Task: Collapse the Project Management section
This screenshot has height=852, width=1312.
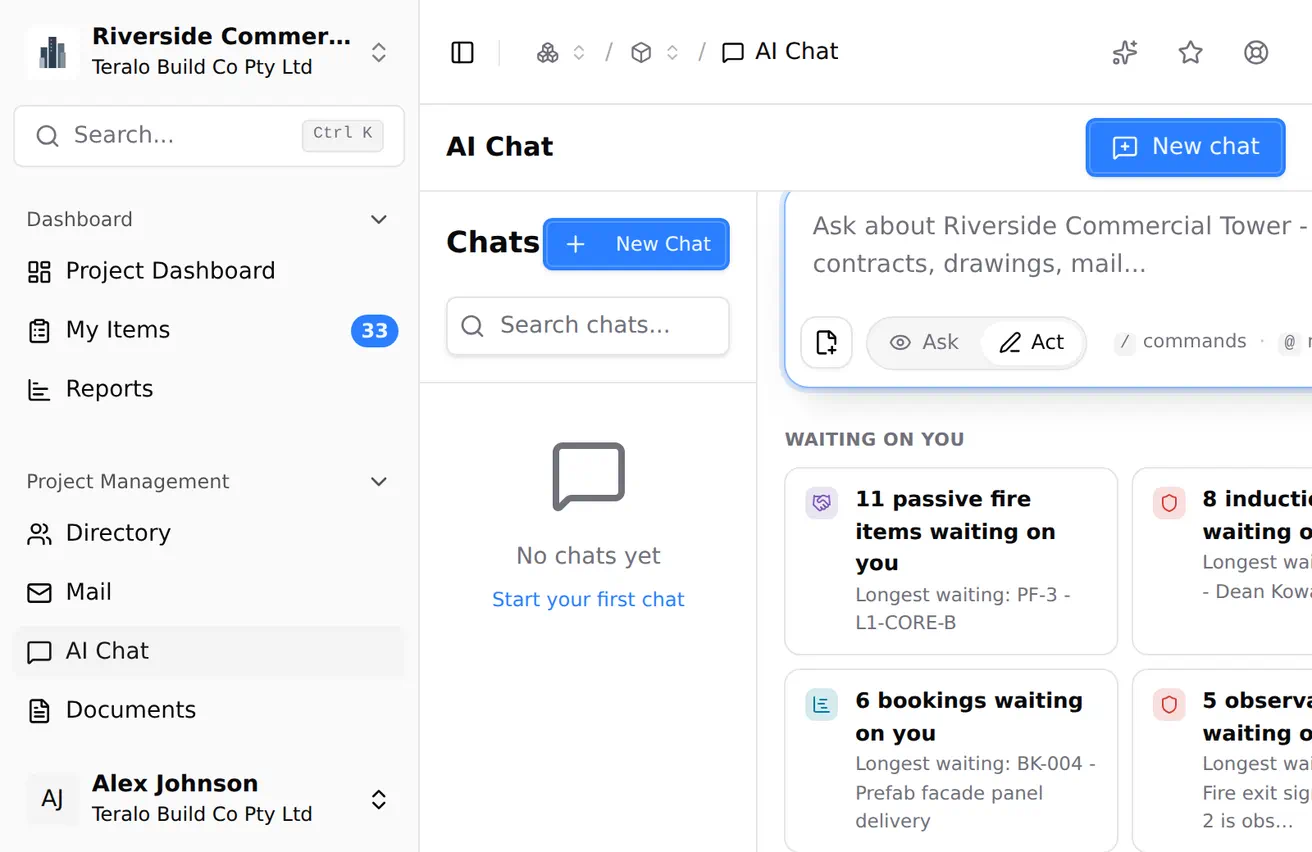Action: tap(379, 482)
